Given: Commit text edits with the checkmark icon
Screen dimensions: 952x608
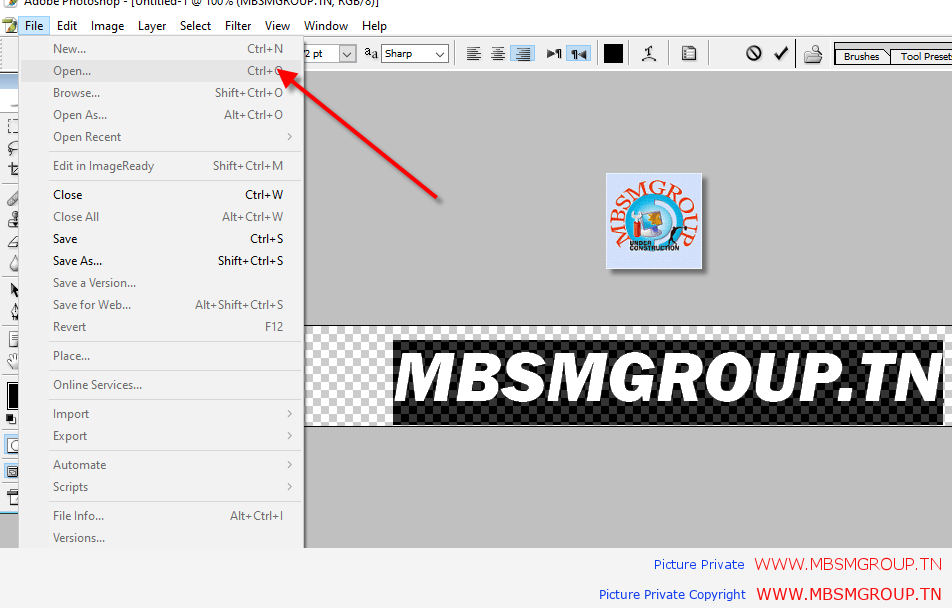Looking at the screenshot, I should pyautogui.click(x=781, y=53).
